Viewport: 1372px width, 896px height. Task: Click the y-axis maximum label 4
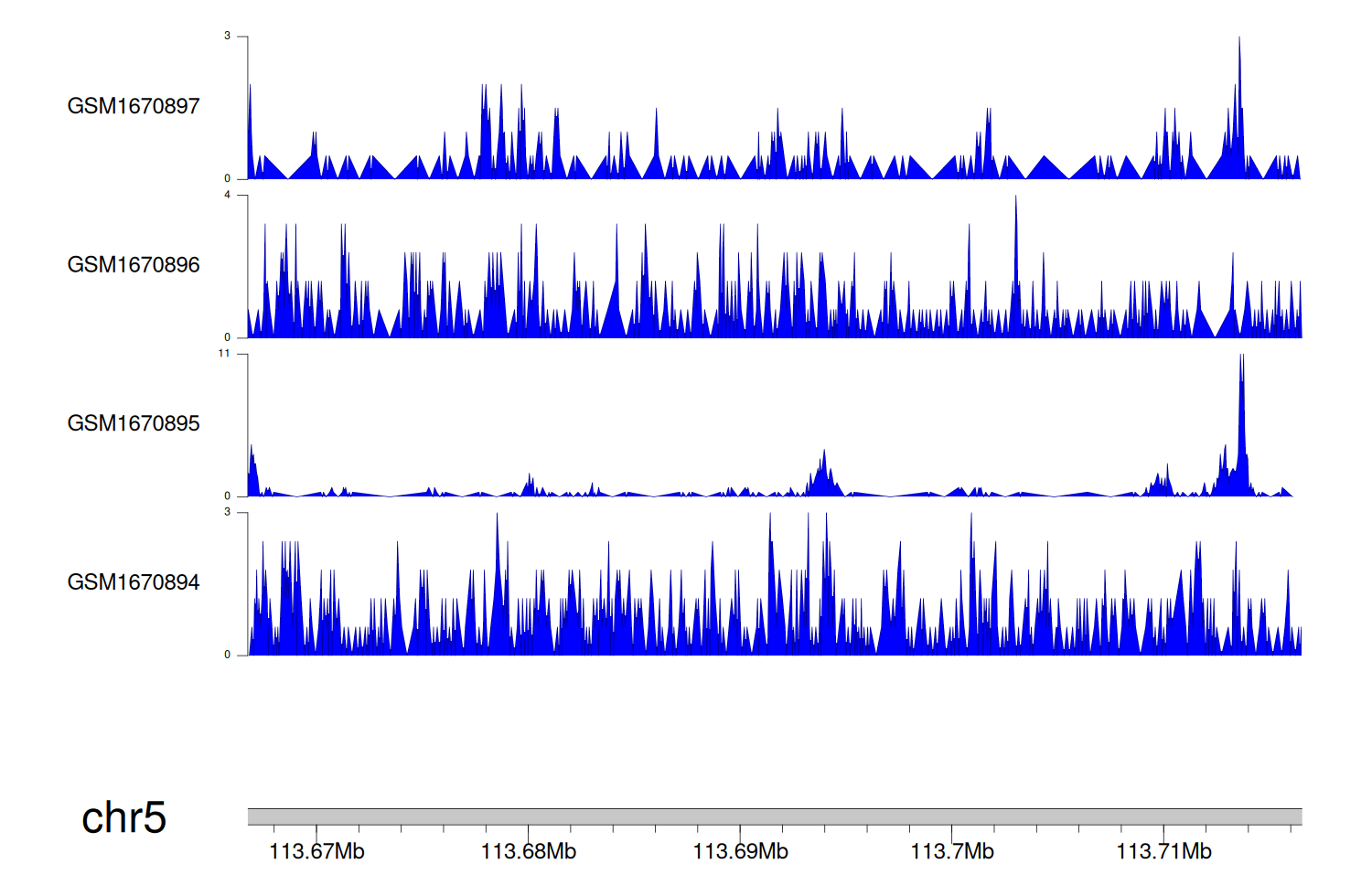click(x=227, y=195)
